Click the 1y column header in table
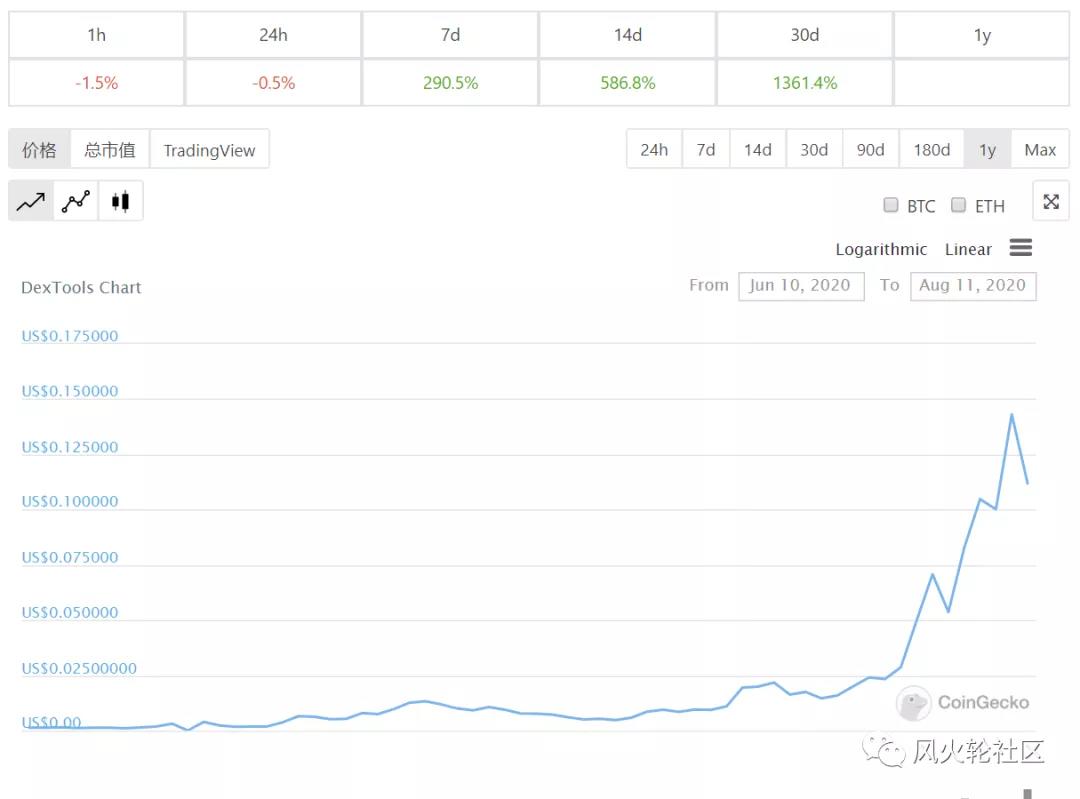Image resolution: width=1080 pixels, height=799 pixels. 982,34
